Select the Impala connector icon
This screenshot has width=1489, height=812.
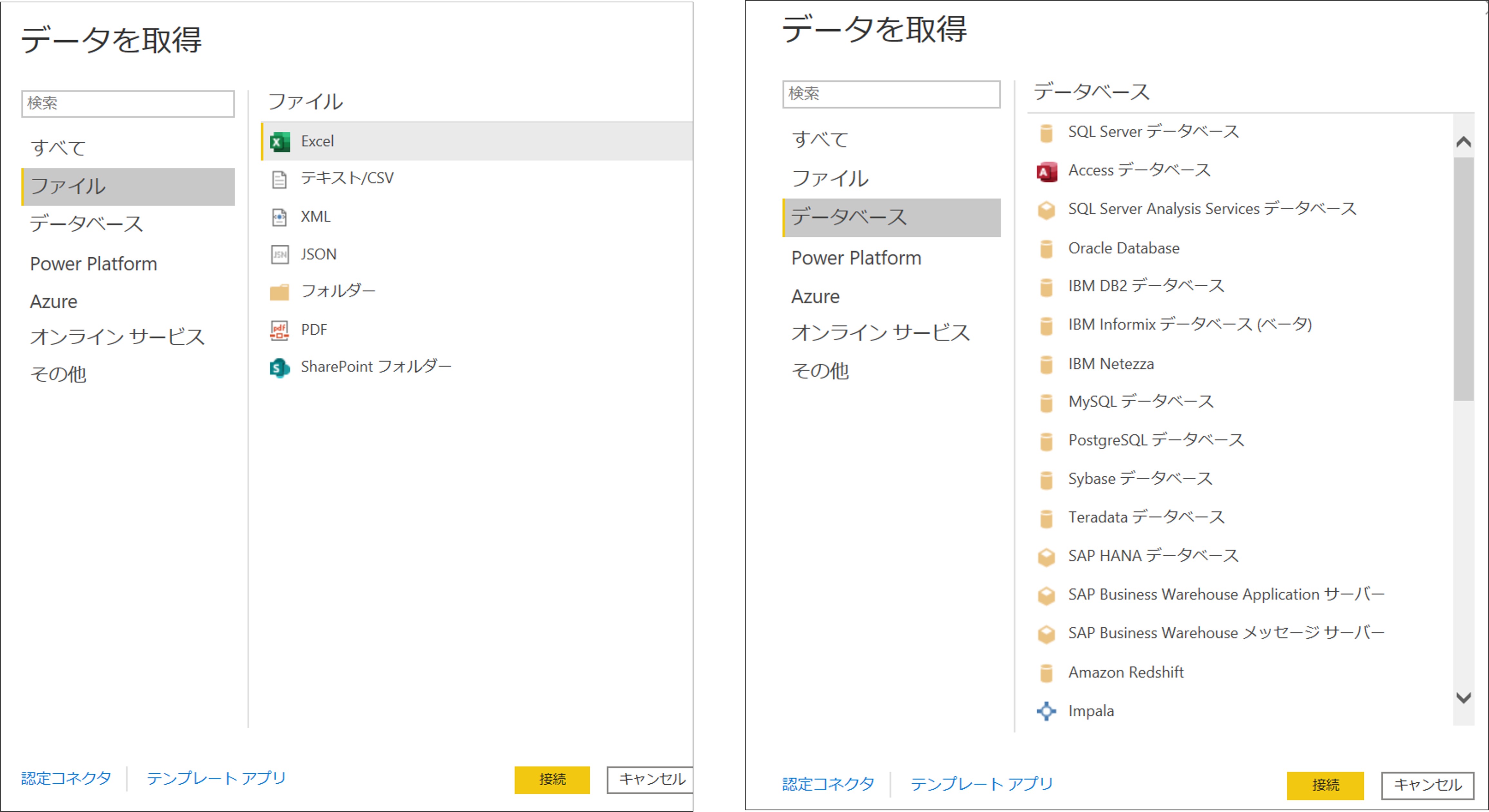tap(1046, 711)
